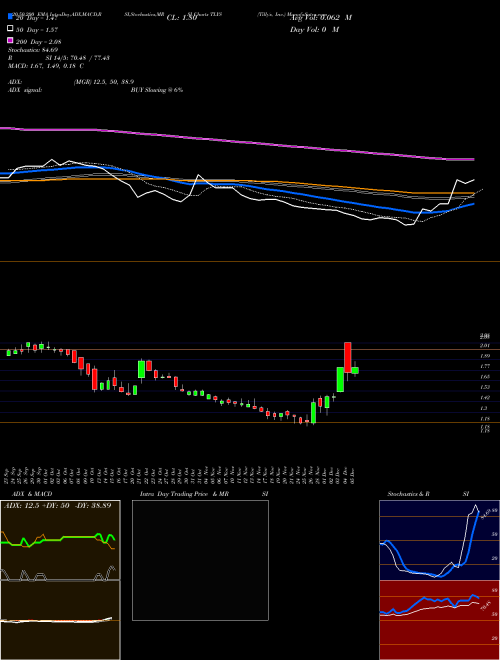Click the 'Avg Vol: 0.062 M' text
This screenshot has width=500, height=660.
tap(321, 18)
